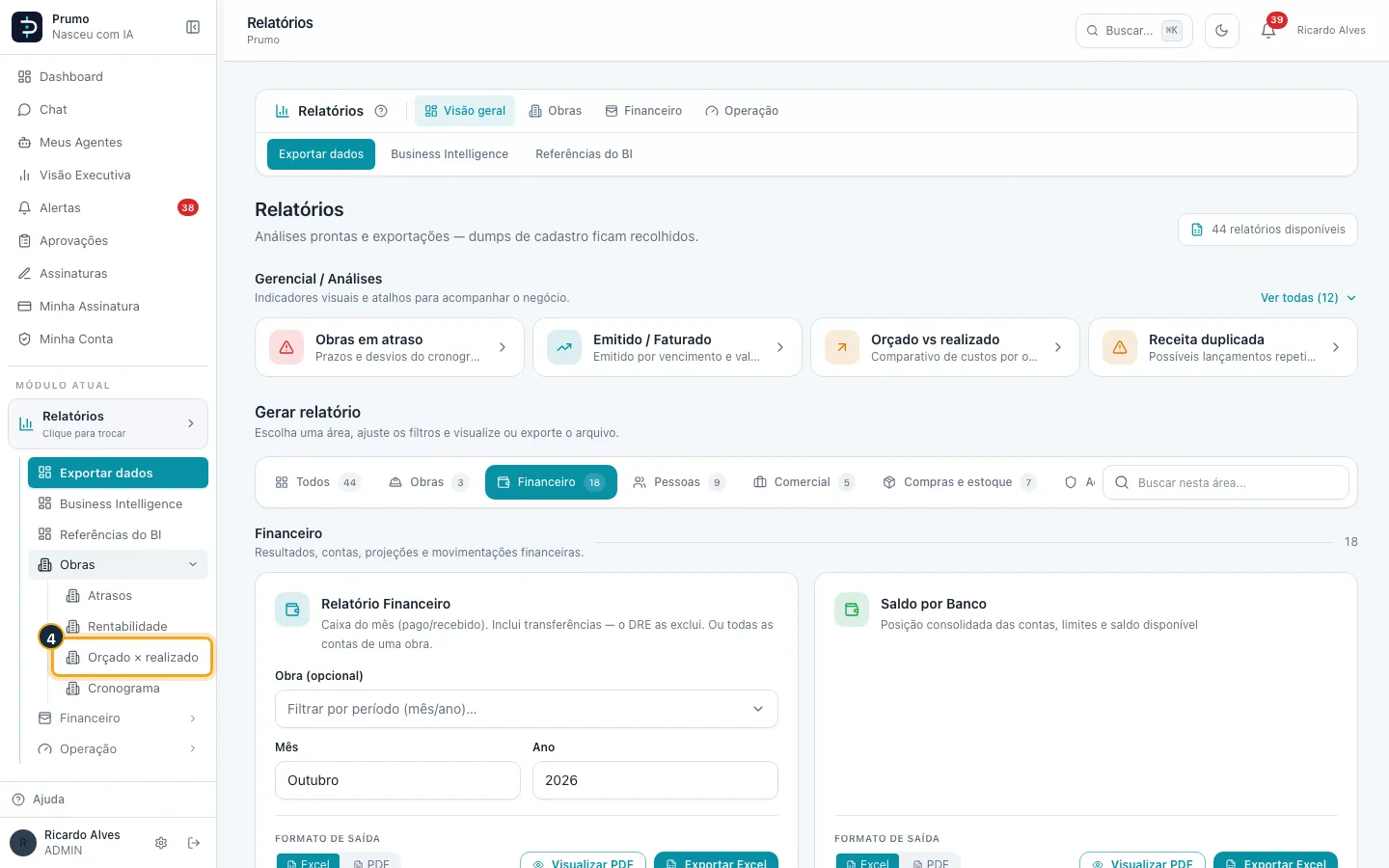Open the Obras em atraso card
This screenshot has height=868, width=1389.
pos(390,347)
